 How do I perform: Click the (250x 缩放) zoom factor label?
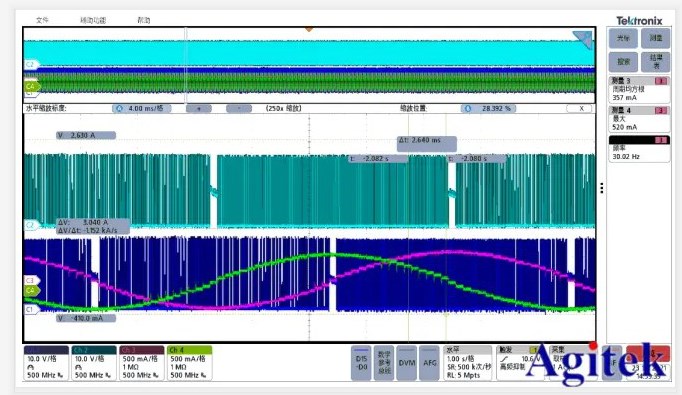283,108
